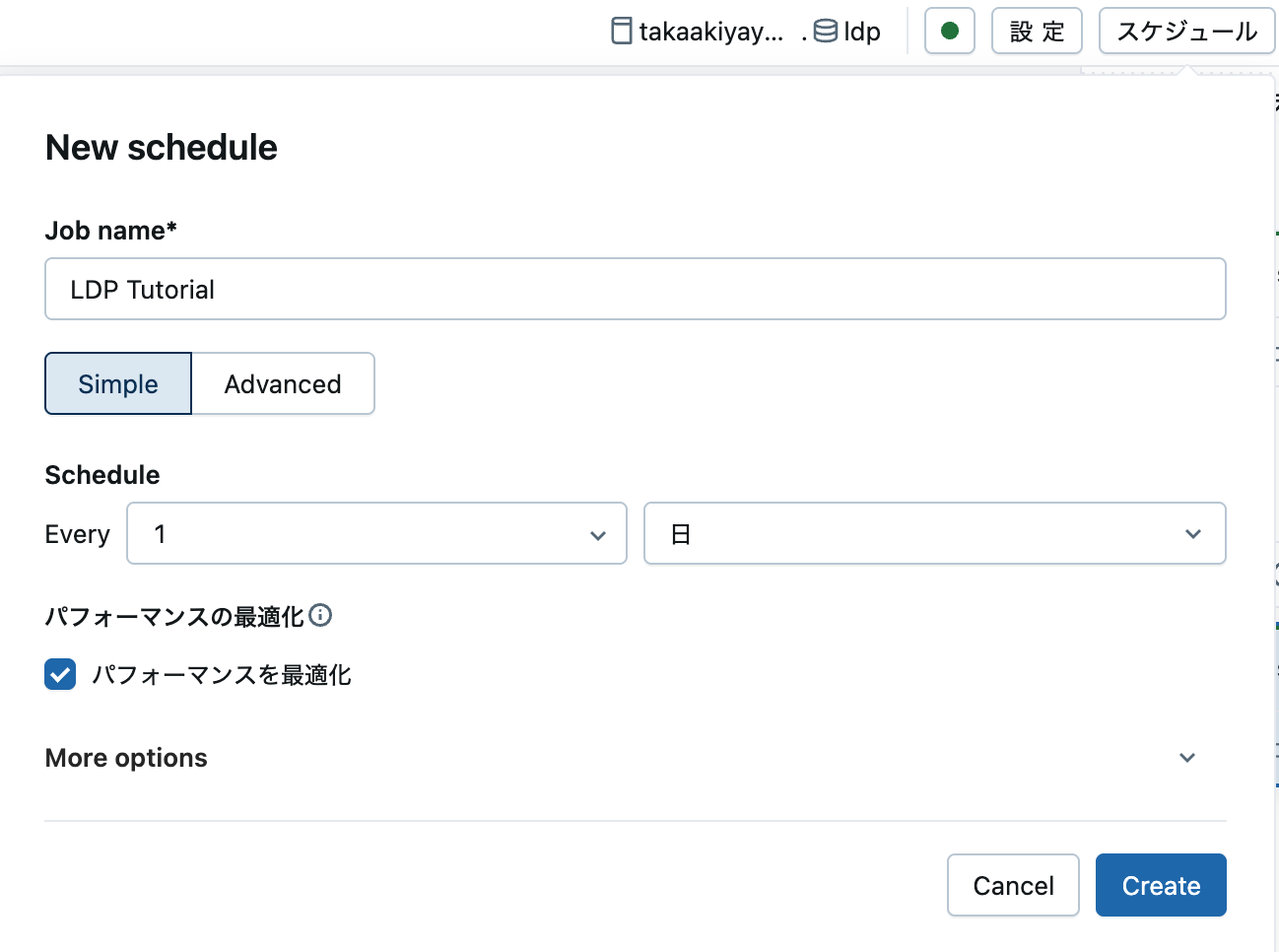Switch to the Advanced schedule tab
The height and width of the screenshot is (952, 1279).
click(283, 383)
